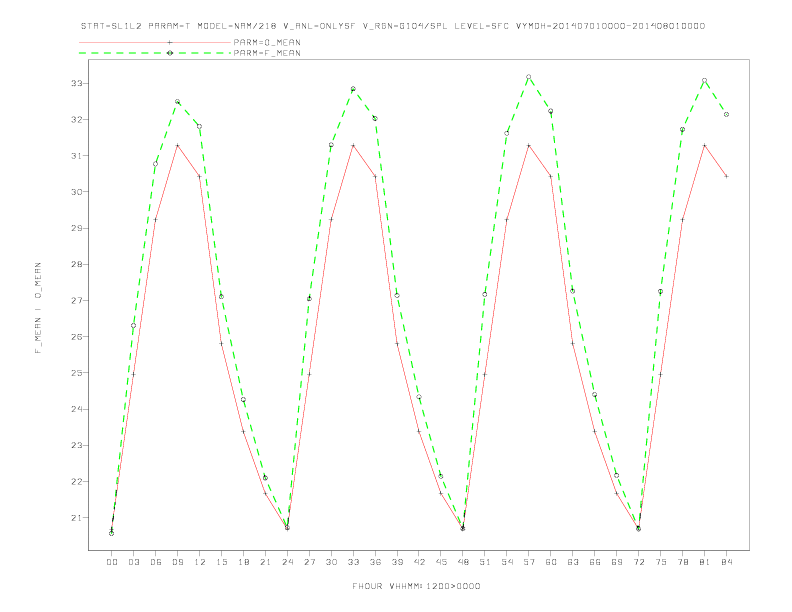
Task: Click x-axis forecast hour label 51
Action: coord(485,562)
